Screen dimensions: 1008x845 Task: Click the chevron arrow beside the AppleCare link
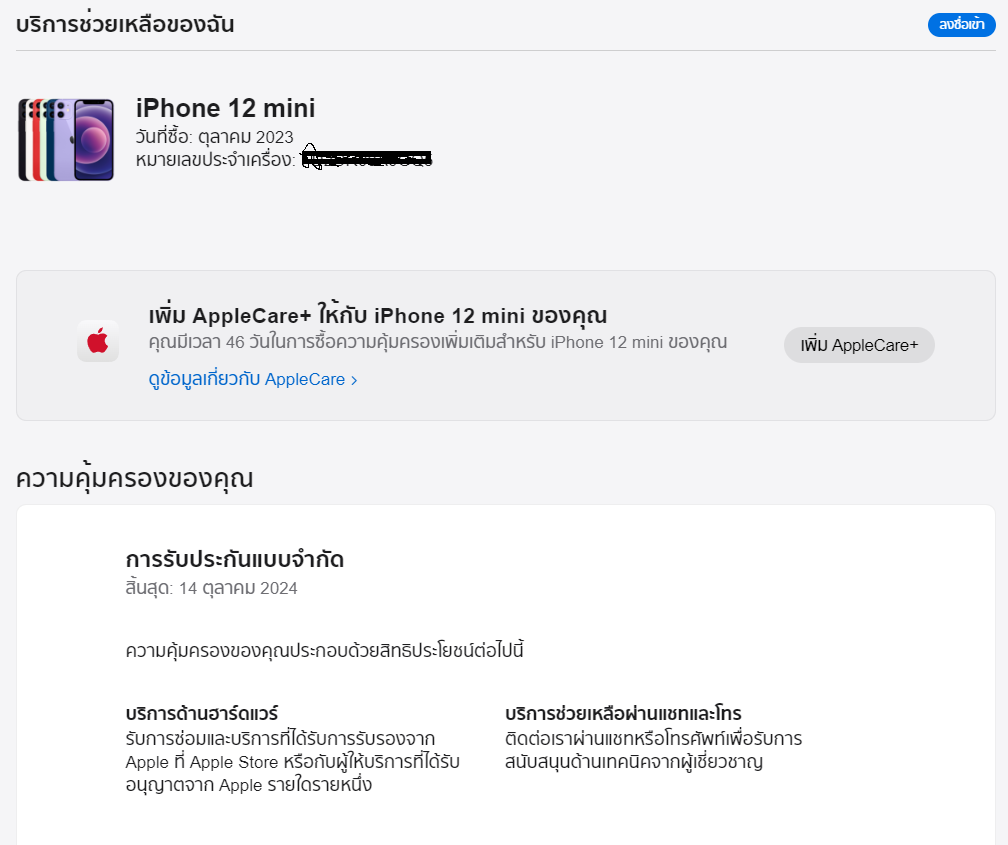click(x=354, y=381)
